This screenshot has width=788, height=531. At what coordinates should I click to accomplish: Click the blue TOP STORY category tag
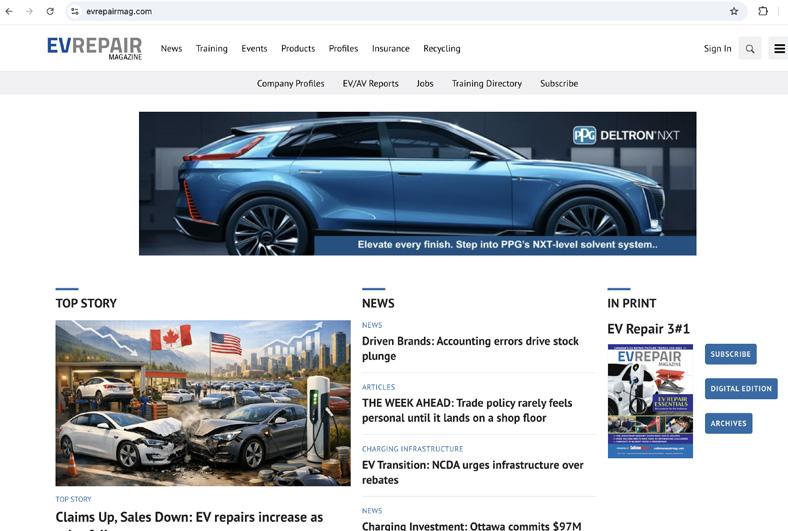pos(73,499)
